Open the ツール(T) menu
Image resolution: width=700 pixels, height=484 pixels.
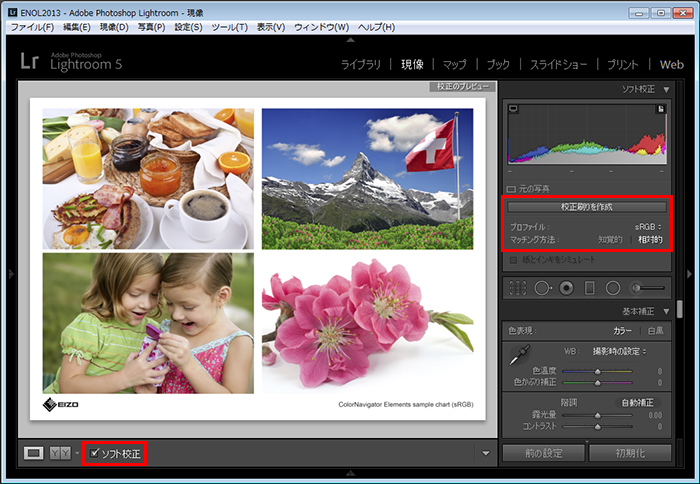pyautogui.click(x=229, y=27)
